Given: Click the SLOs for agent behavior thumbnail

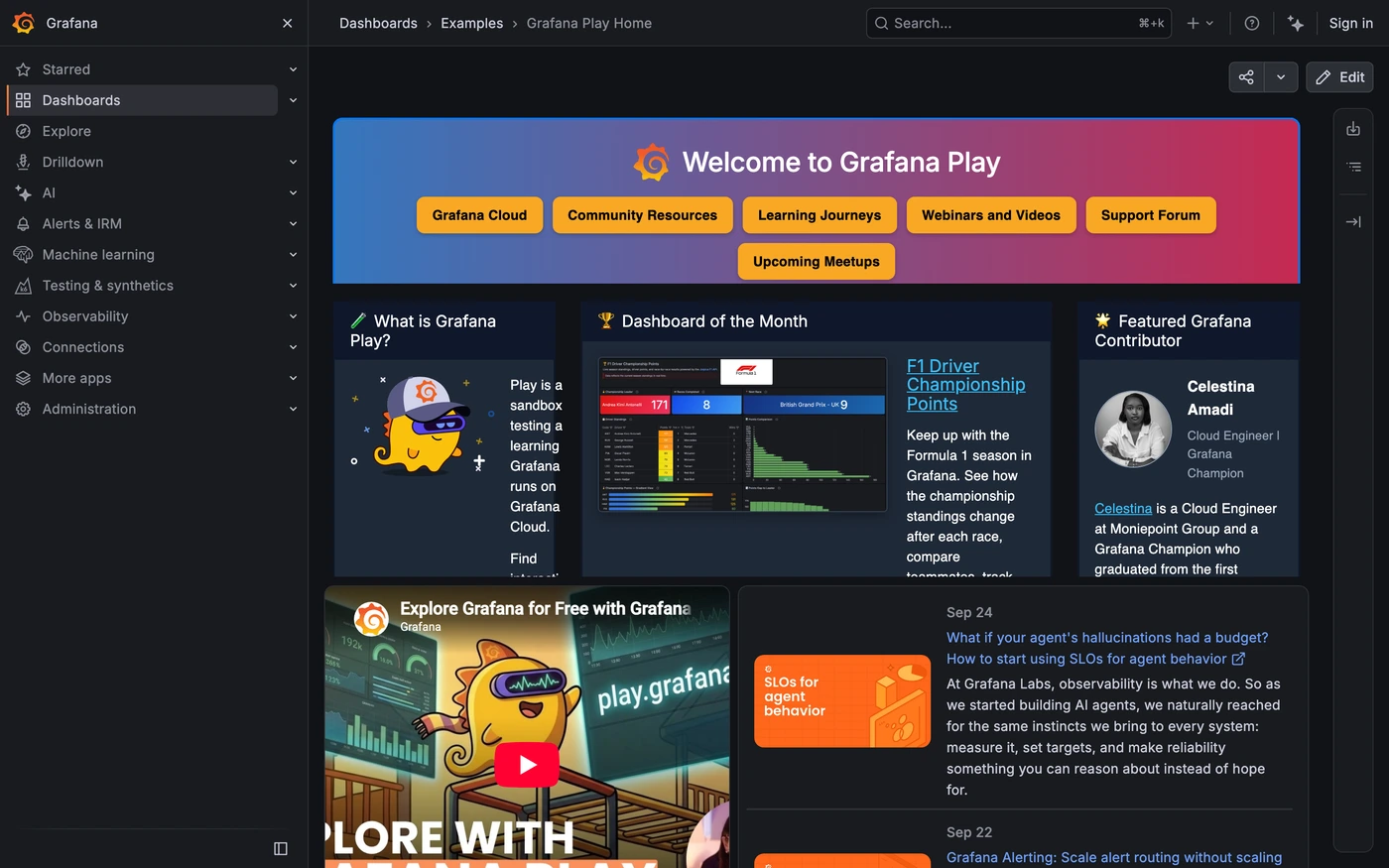Looking at the screenshot, I should (x=842, y=701).
